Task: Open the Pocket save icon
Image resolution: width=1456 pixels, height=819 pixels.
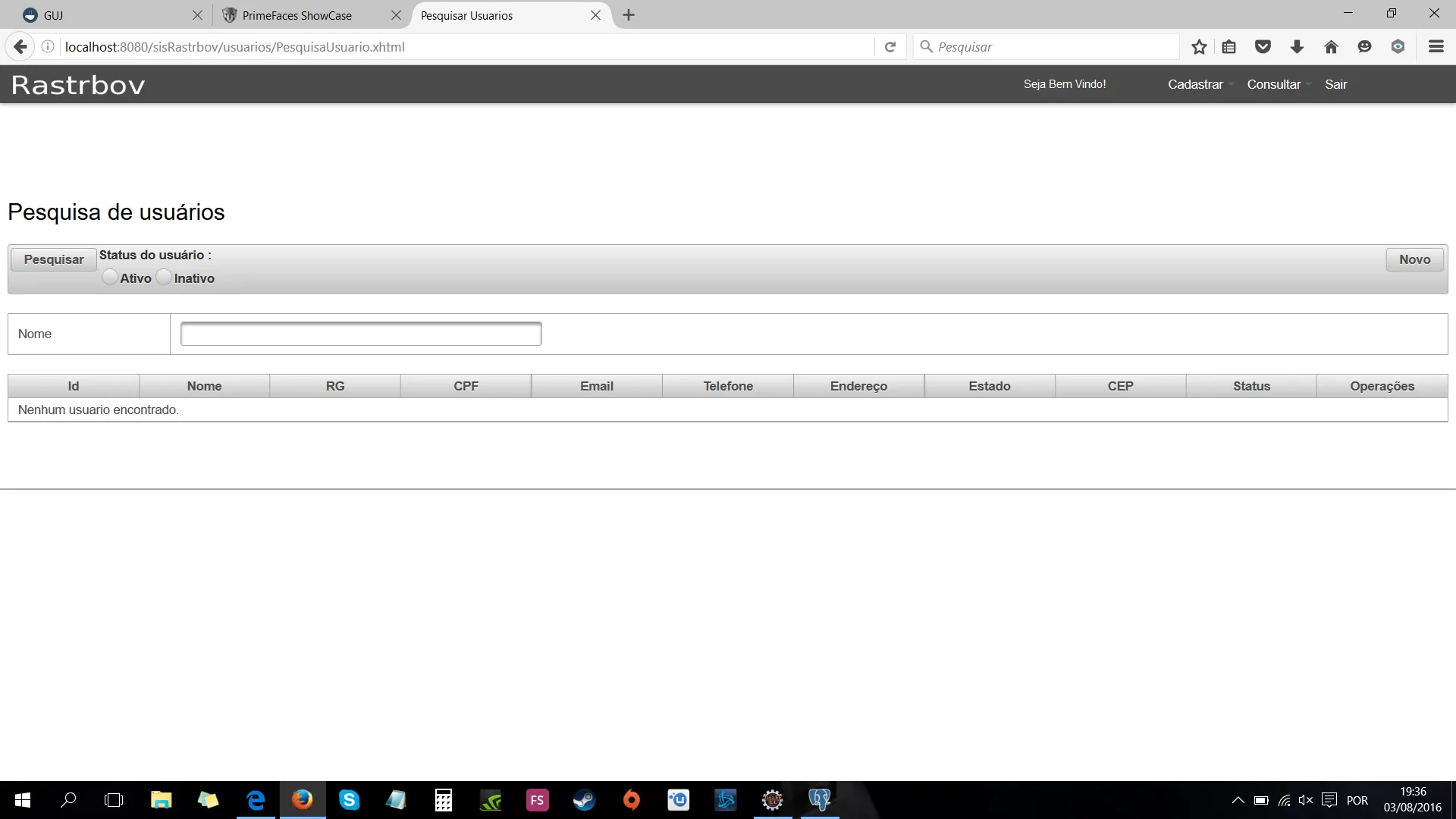Action: pyautogui.click(x=1263, y=47)
